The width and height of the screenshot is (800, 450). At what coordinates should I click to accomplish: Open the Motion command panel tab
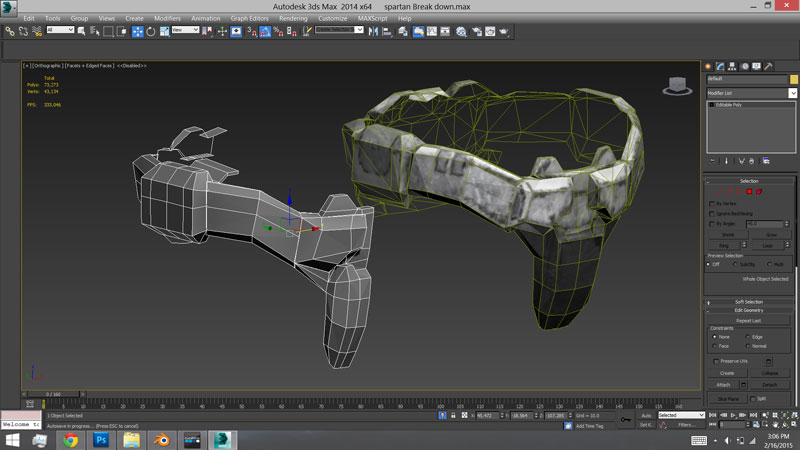point(745,66)
